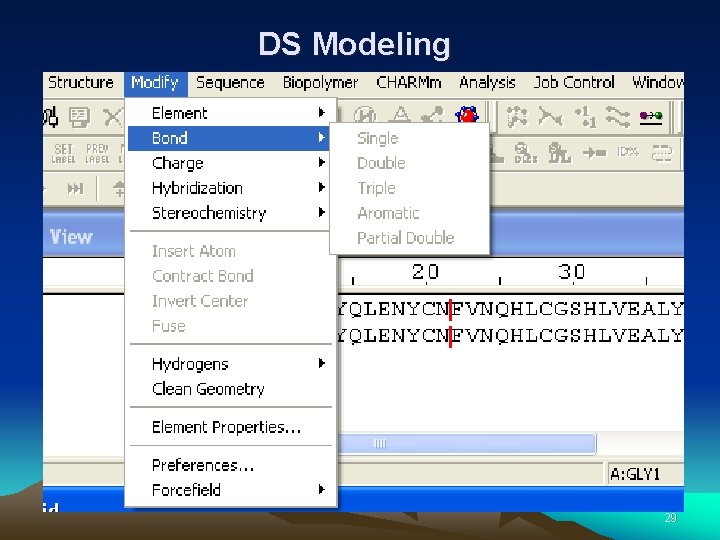Open Preferences from Modify menu
Viewport: 720px width, 540px height.
(x=230, y=466)
